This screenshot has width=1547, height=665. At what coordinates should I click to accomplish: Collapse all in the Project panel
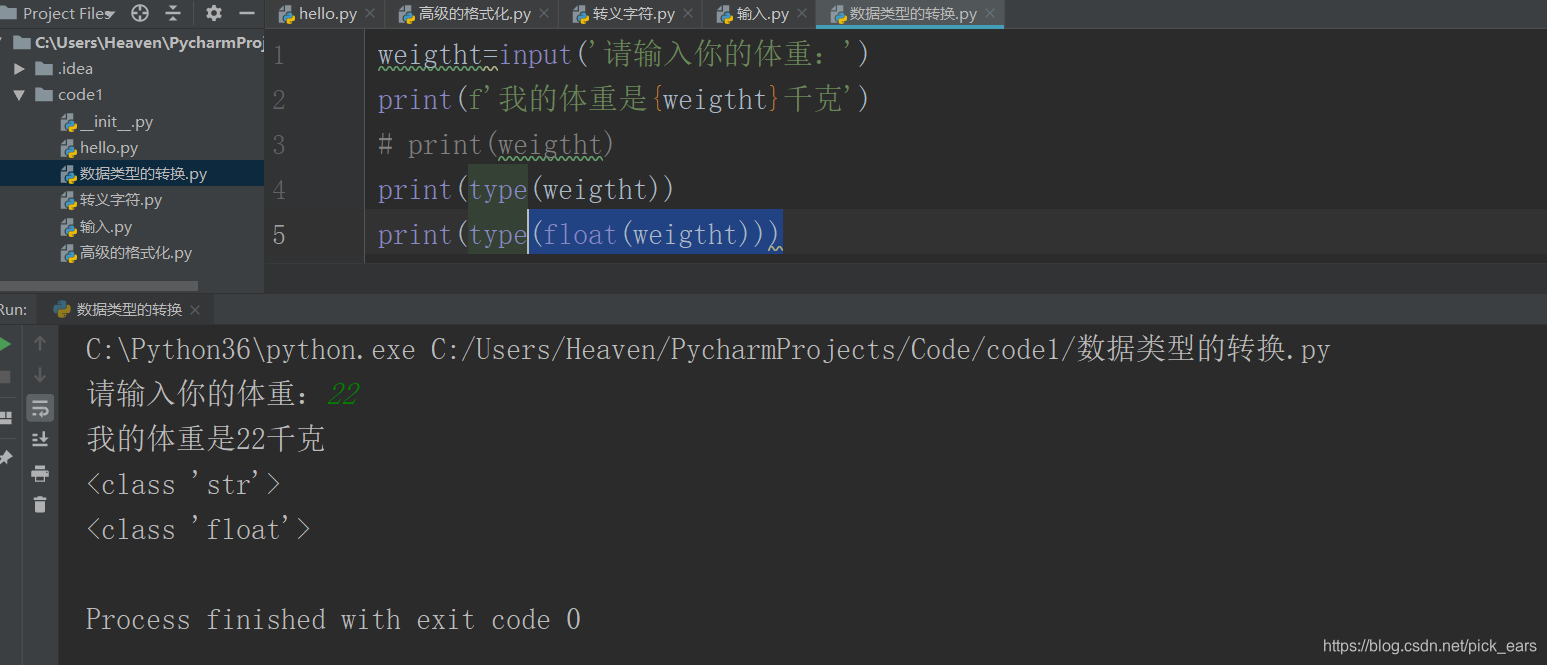pyautogui.click(x=173, y=13)
